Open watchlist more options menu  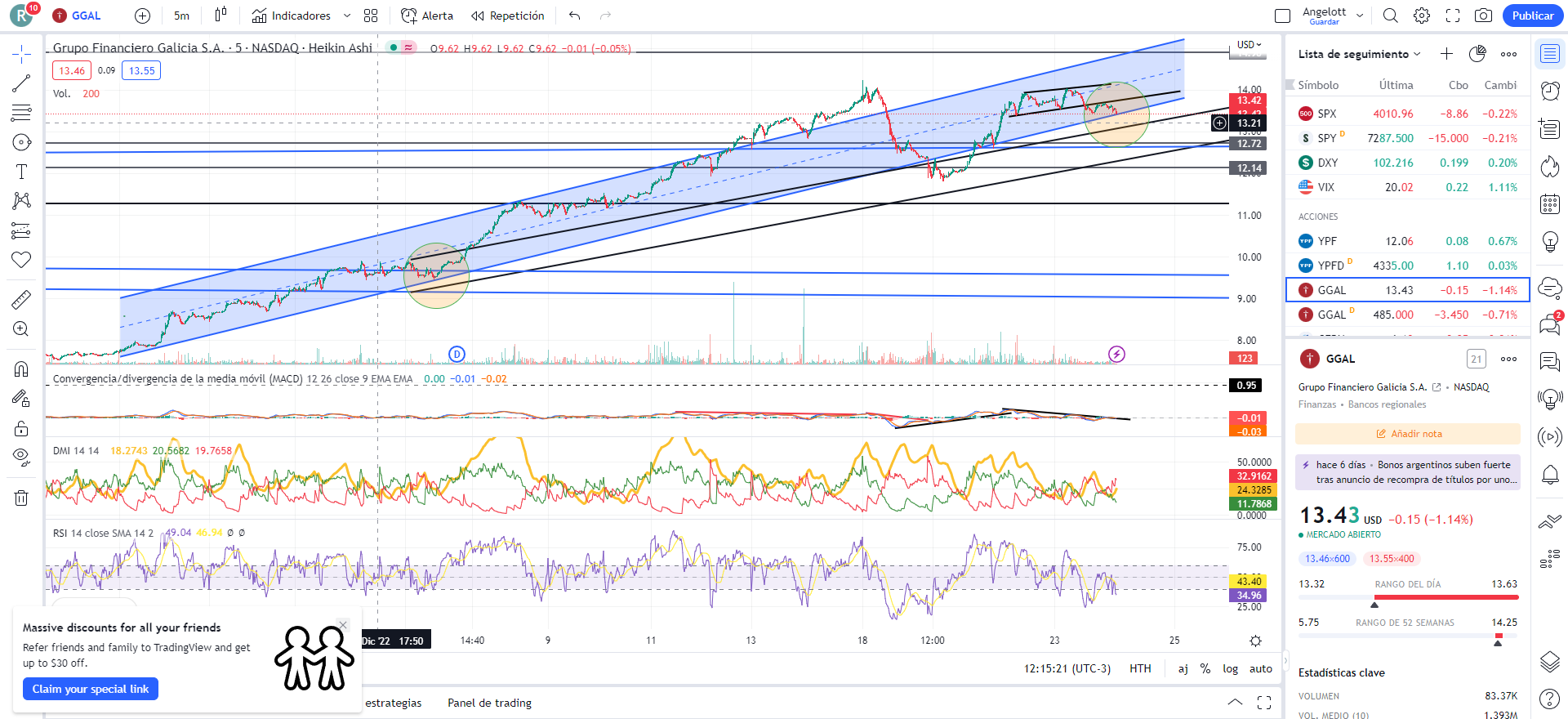[x=1508, y=54]
